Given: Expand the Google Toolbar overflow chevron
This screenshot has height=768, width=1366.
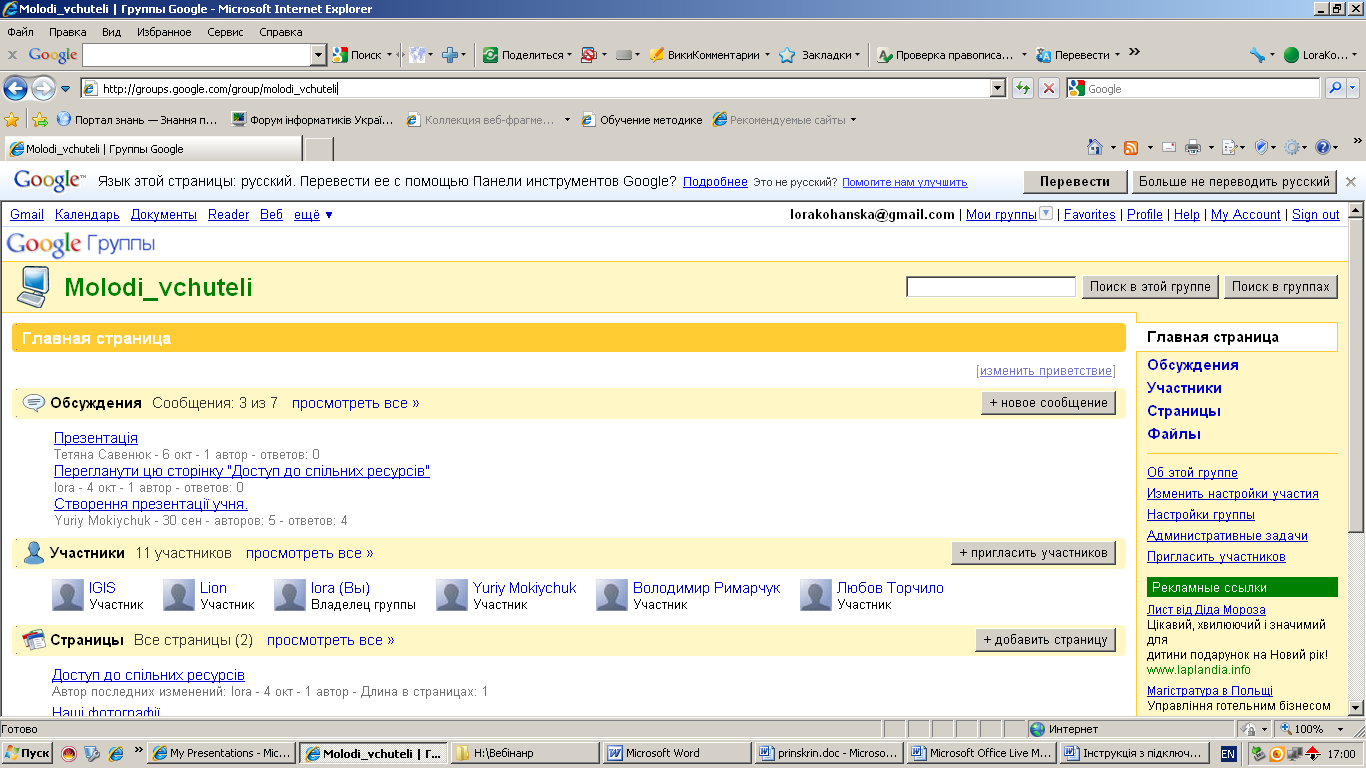Looking at the screenshot, I should pos(1134,53).
